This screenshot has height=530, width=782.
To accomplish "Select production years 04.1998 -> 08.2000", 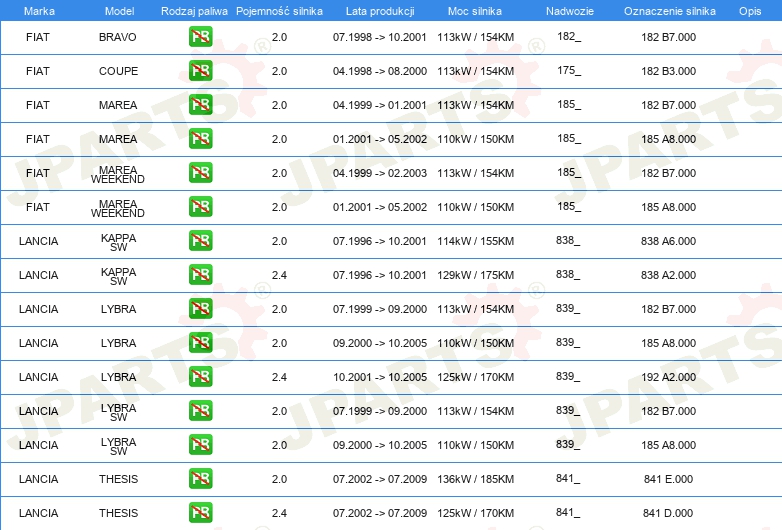I will pyautogui.click(x=380, y=71).
